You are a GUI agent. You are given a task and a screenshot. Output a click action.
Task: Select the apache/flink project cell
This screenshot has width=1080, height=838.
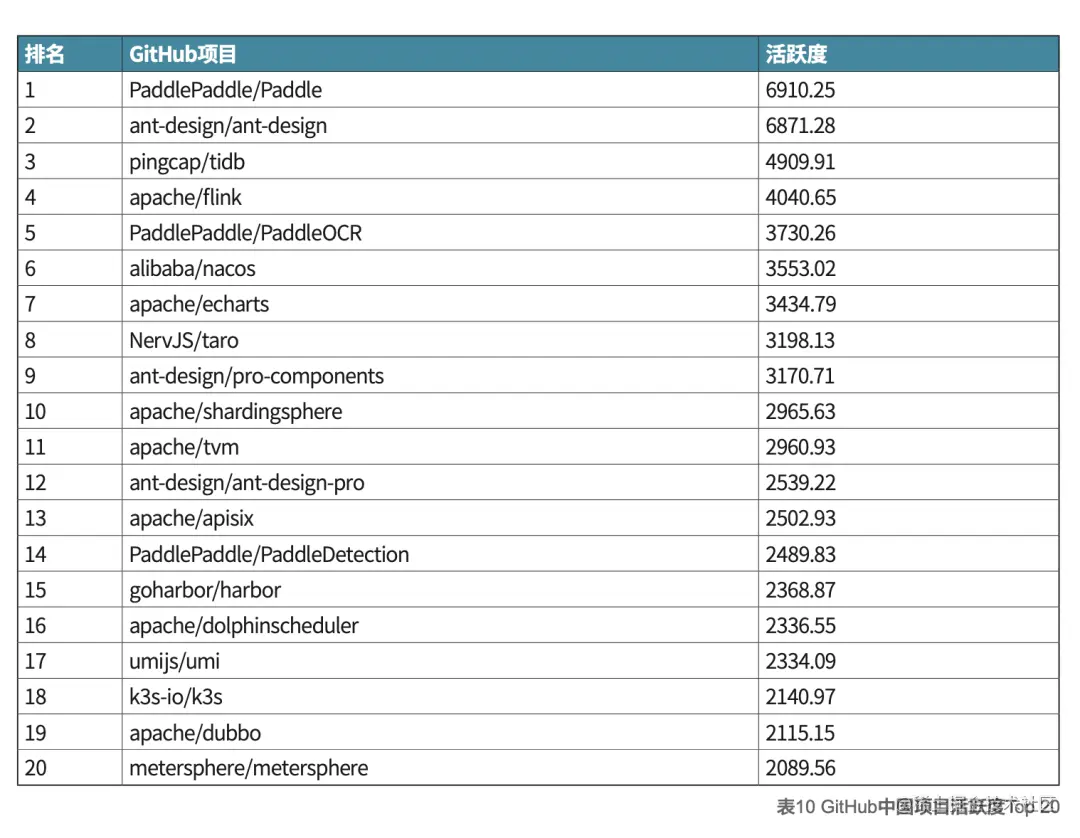tap(440, 197)
